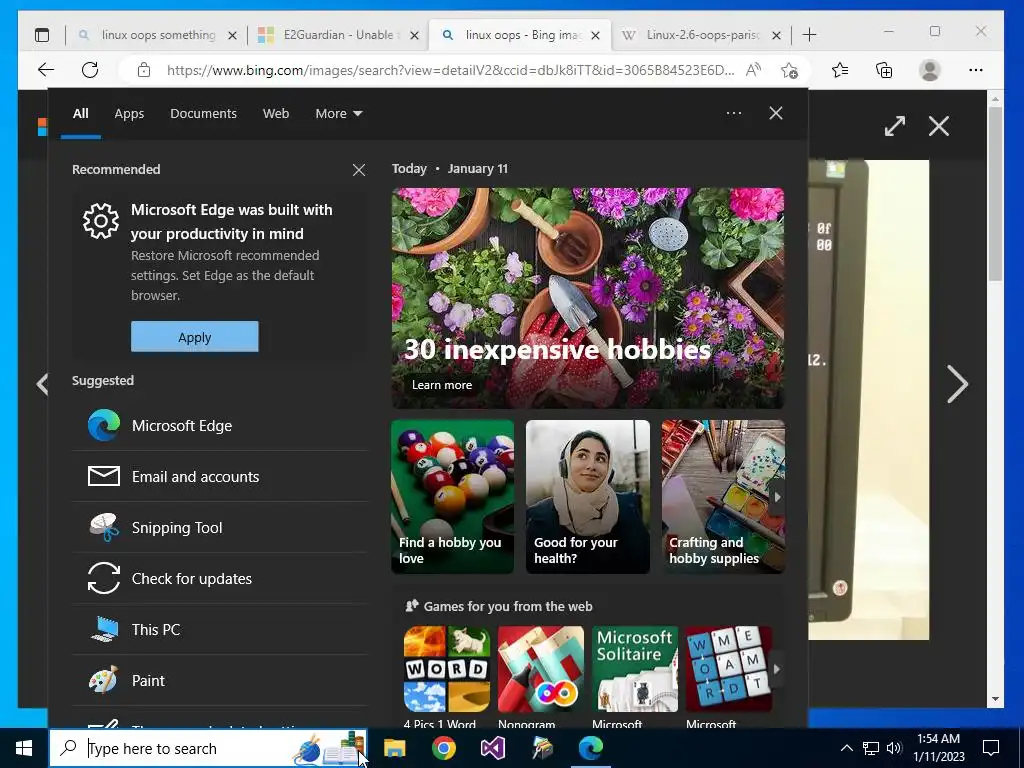Close the Bing image detail view
Screen dimensions: 1024x768
(938, 126)
